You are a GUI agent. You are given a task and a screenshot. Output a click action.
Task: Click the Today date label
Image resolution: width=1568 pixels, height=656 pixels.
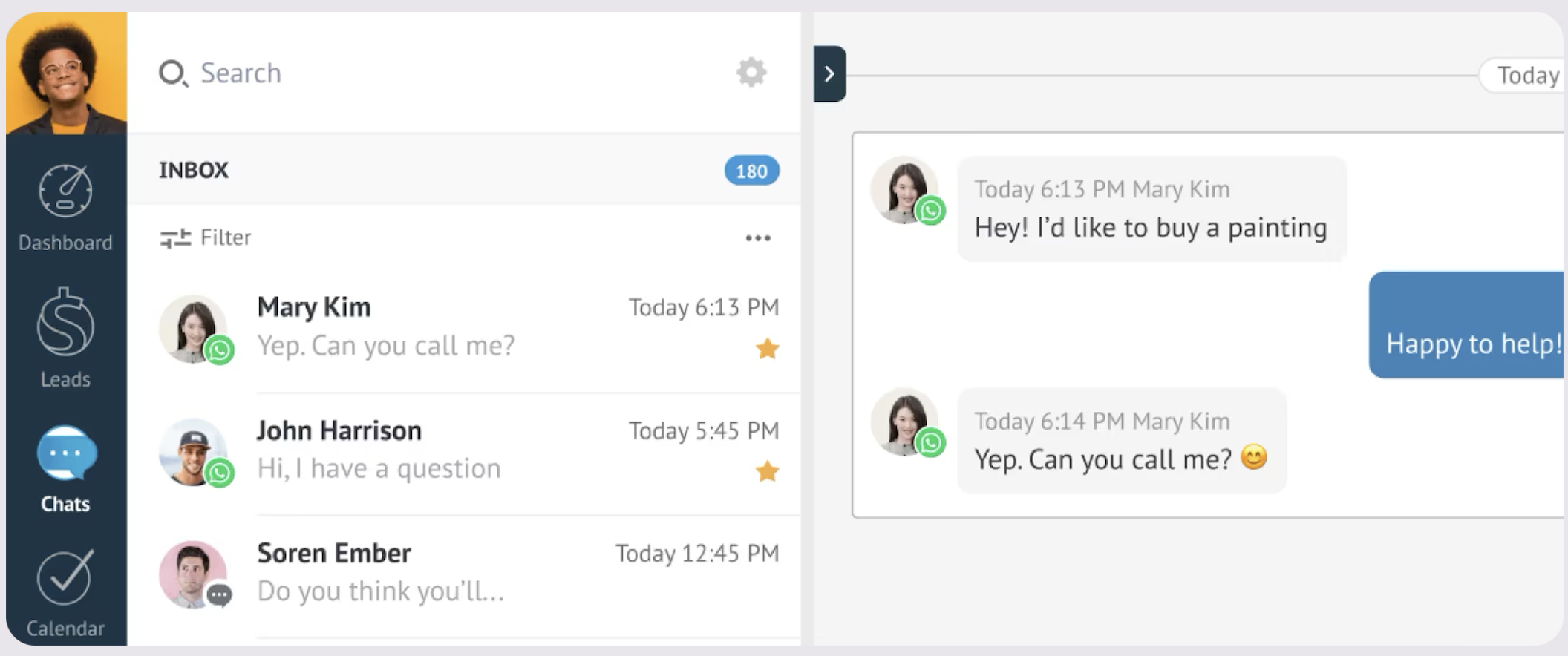(x=1526, y=76)
